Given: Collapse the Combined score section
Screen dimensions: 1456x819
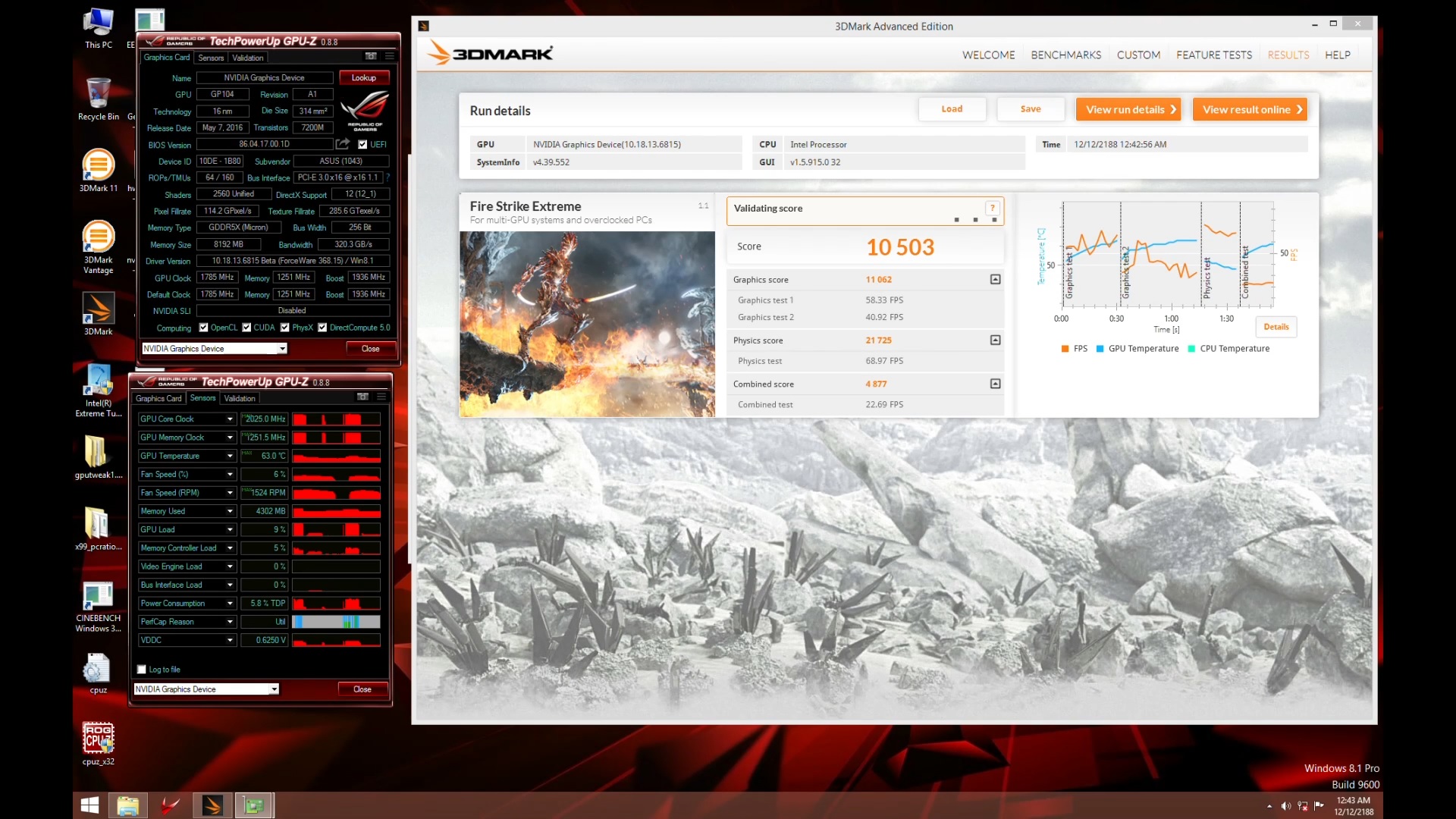Looking at the screenshot, I should pyautogui.click(x=995, y=384).
